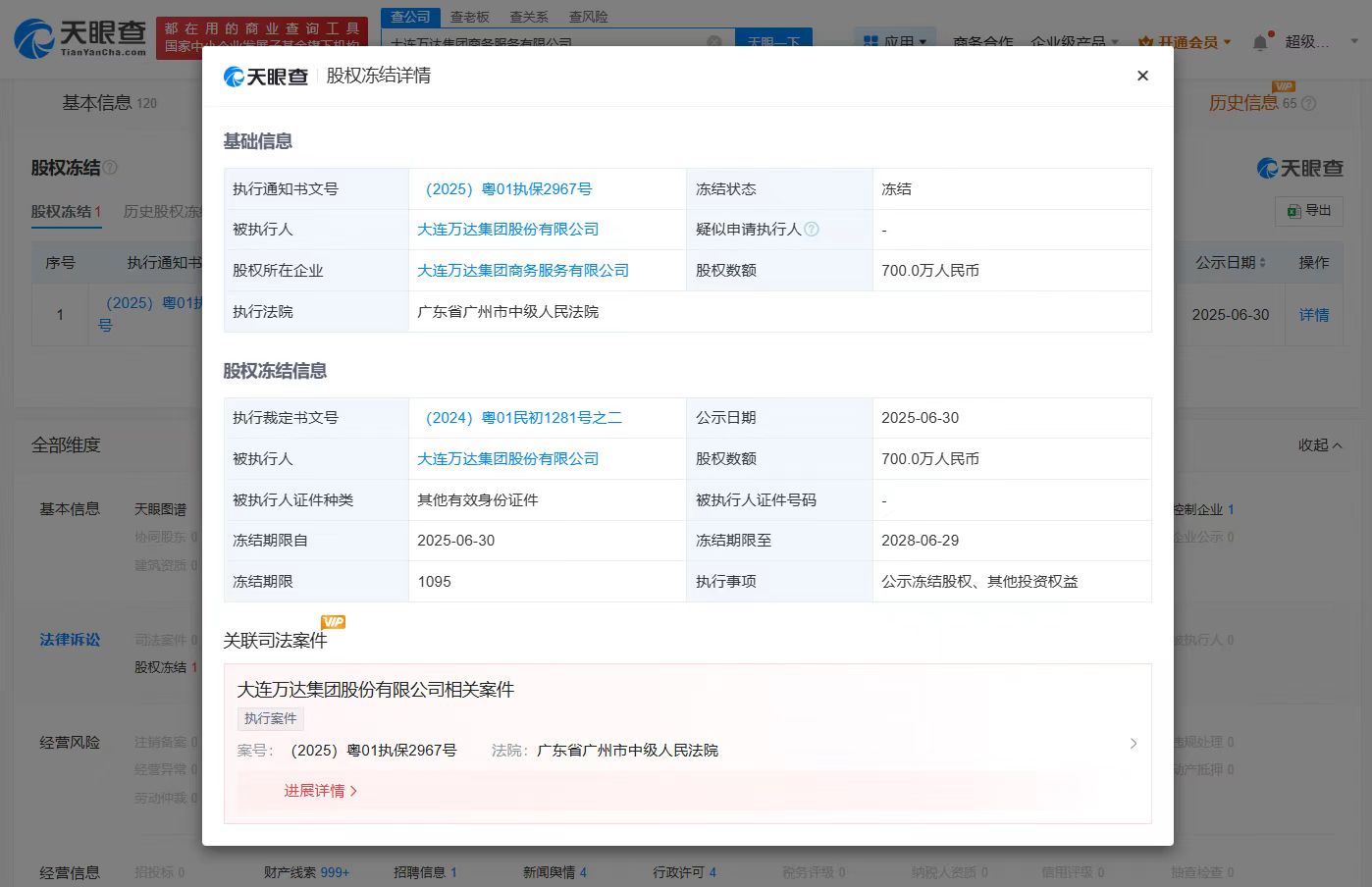Open 天眼图谱 item under 基本信息
Screen dimensions: 1372x887
(x=160, y=509)
